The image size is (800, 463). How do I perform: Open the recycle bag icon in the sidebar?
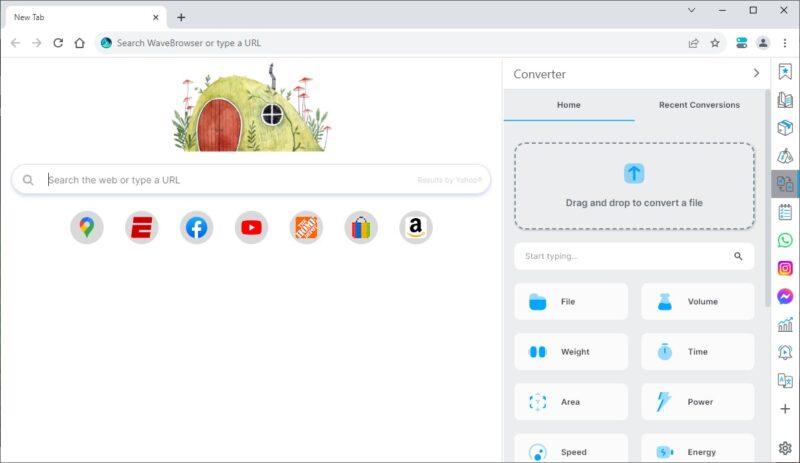pos(785,156)
